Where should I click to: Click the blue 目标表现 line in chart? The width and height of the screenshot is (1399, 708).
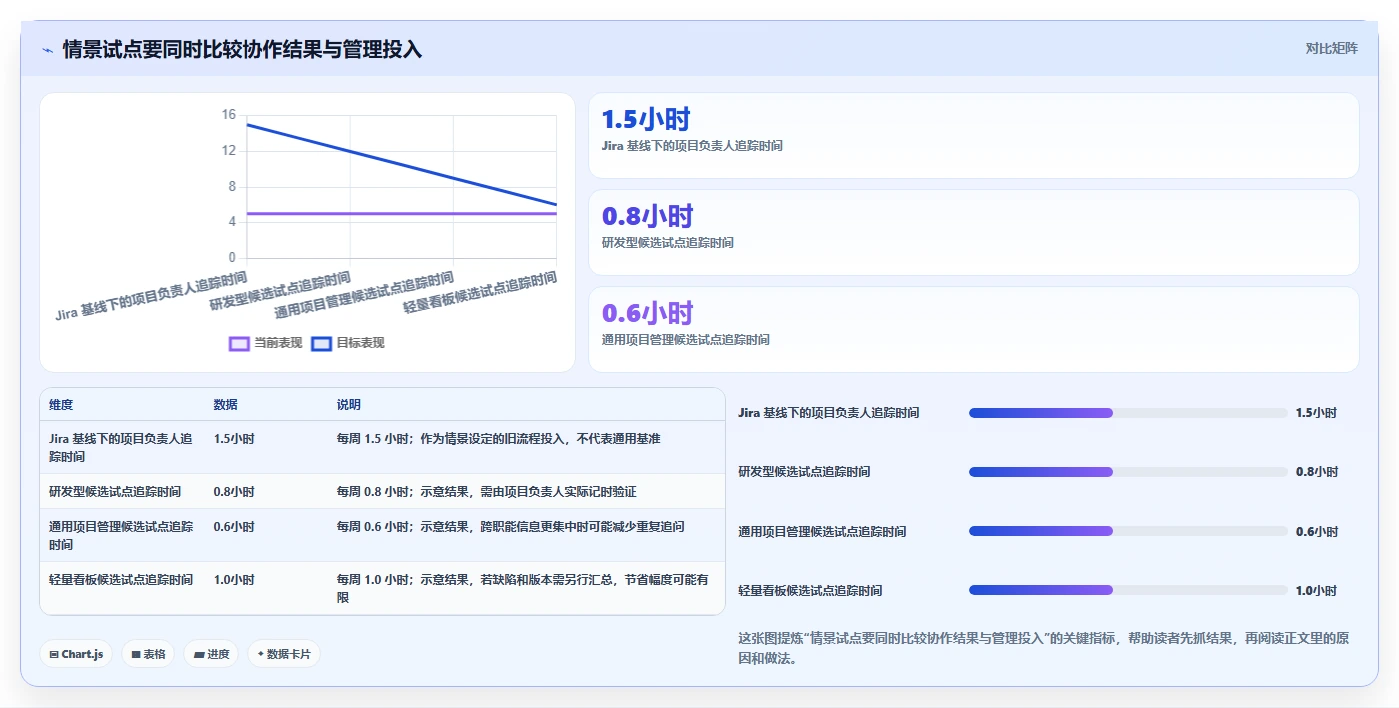click(400, 165)
